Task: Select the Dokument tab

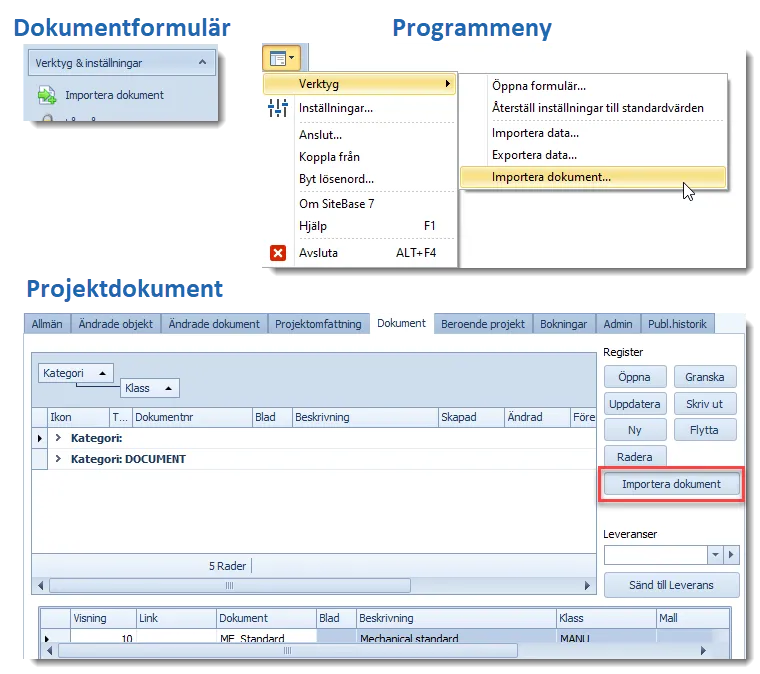Action: [x=401, y=323]
